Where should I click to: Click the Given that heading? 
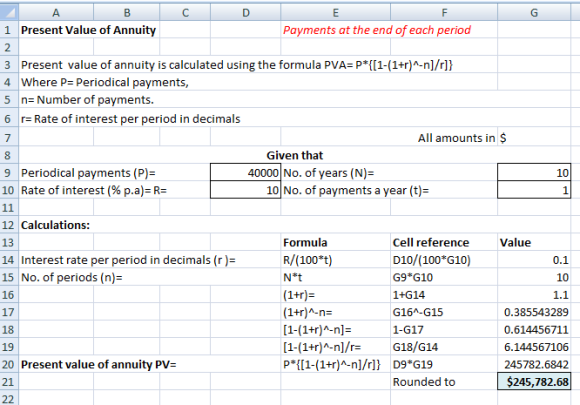tap(295, 155)
